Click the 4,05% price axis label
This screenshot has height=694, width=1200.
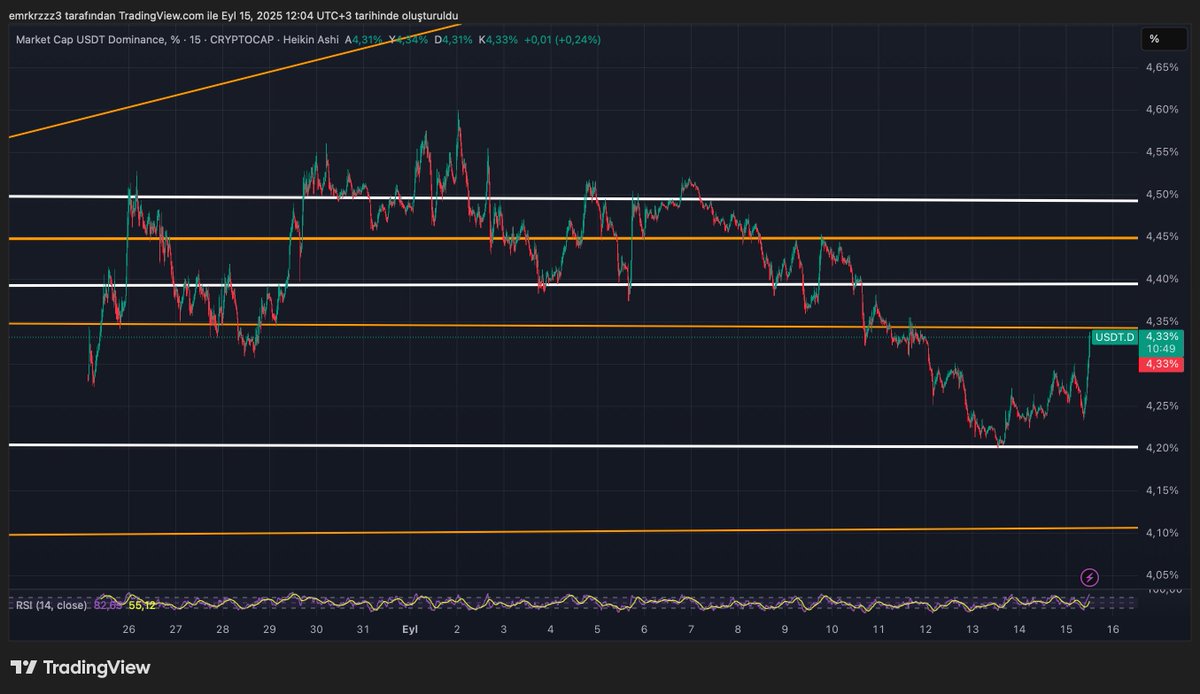click(1161, 575)
